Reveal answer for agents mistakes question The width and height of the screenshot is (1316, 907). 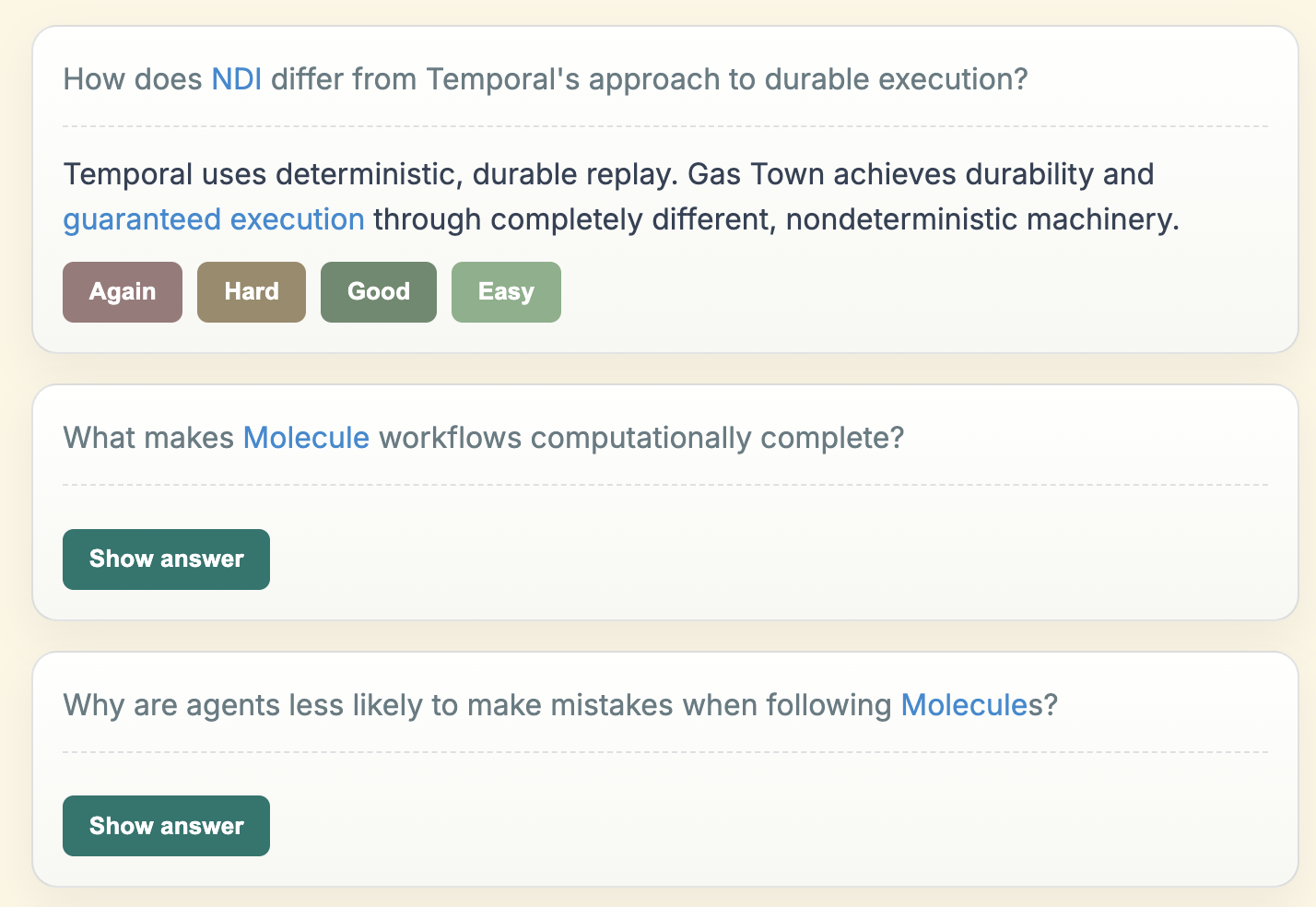166,826
